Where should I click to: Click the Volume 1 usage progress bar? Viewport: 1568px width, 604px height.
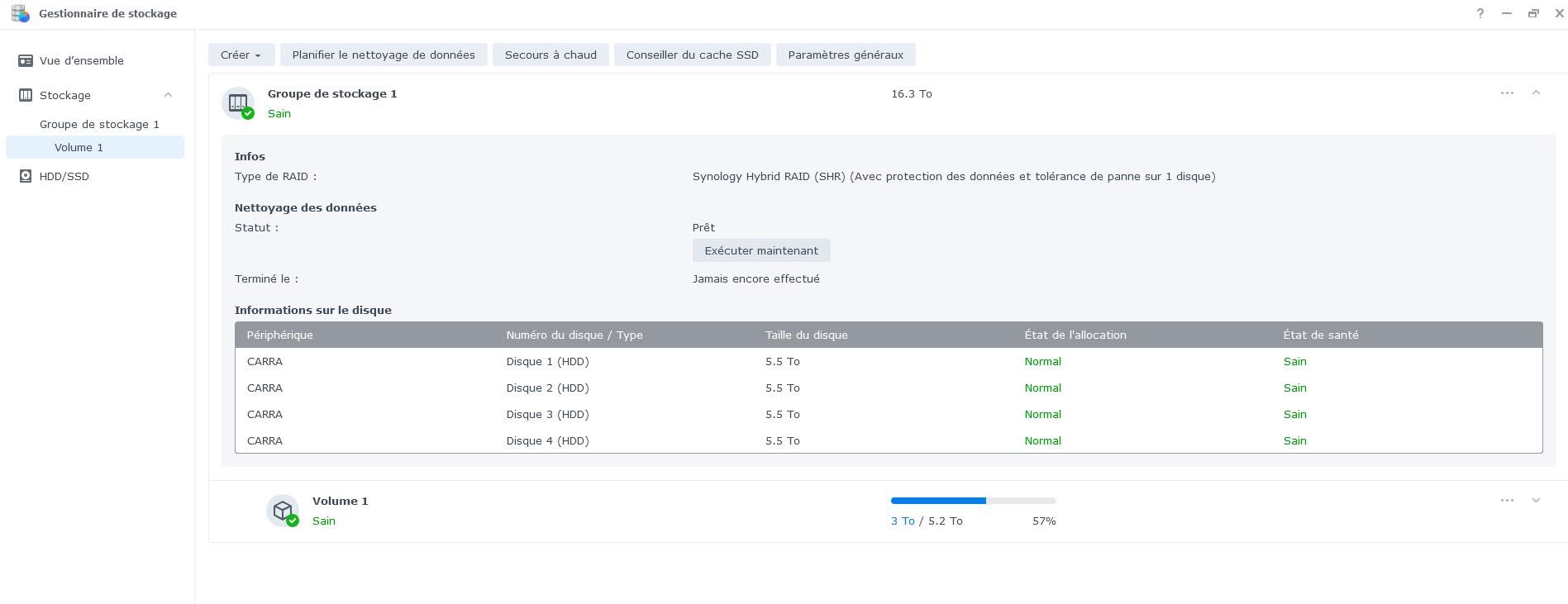[x=973, y=501]
